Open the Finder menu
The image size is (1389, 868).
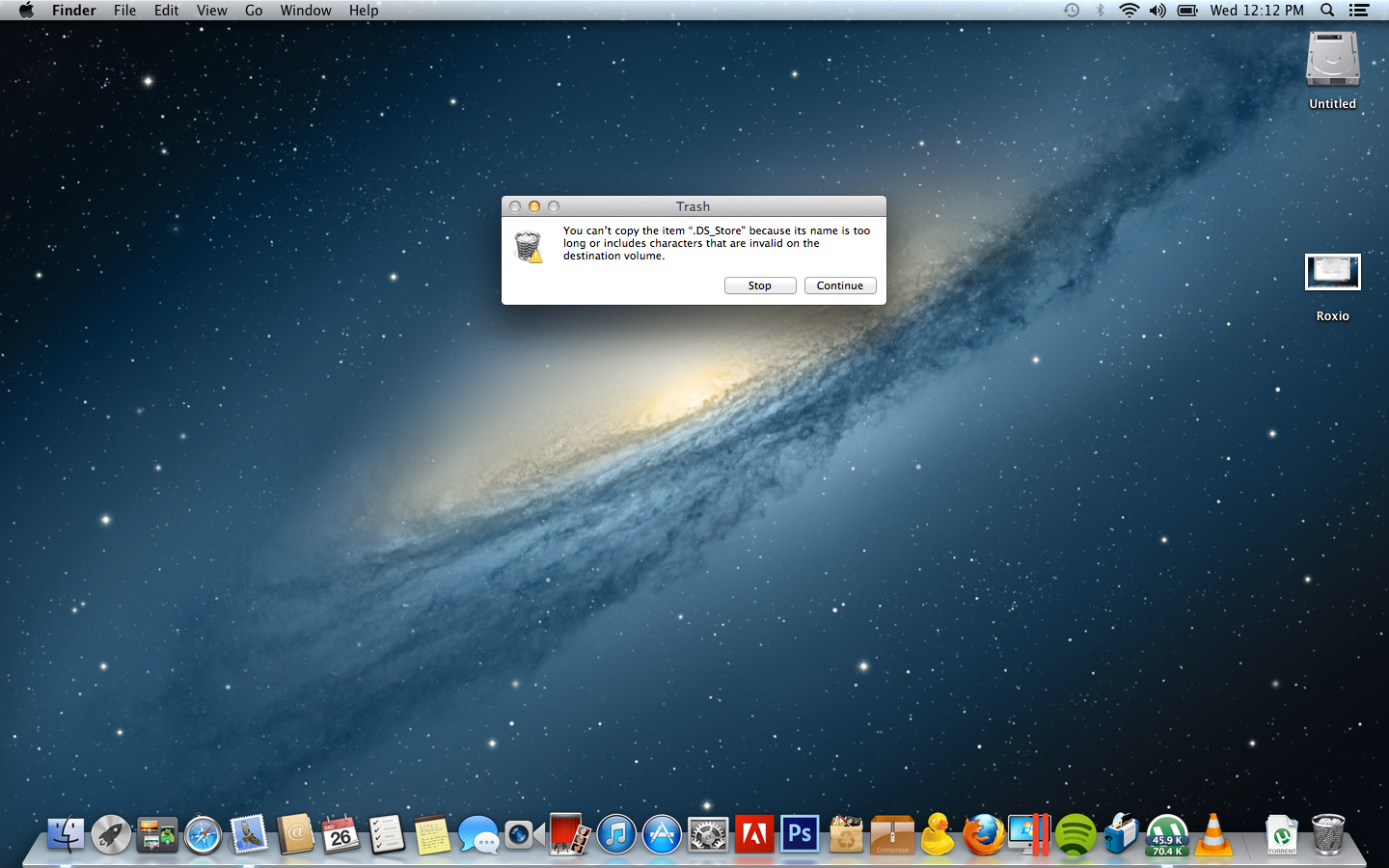click(74, 11)
